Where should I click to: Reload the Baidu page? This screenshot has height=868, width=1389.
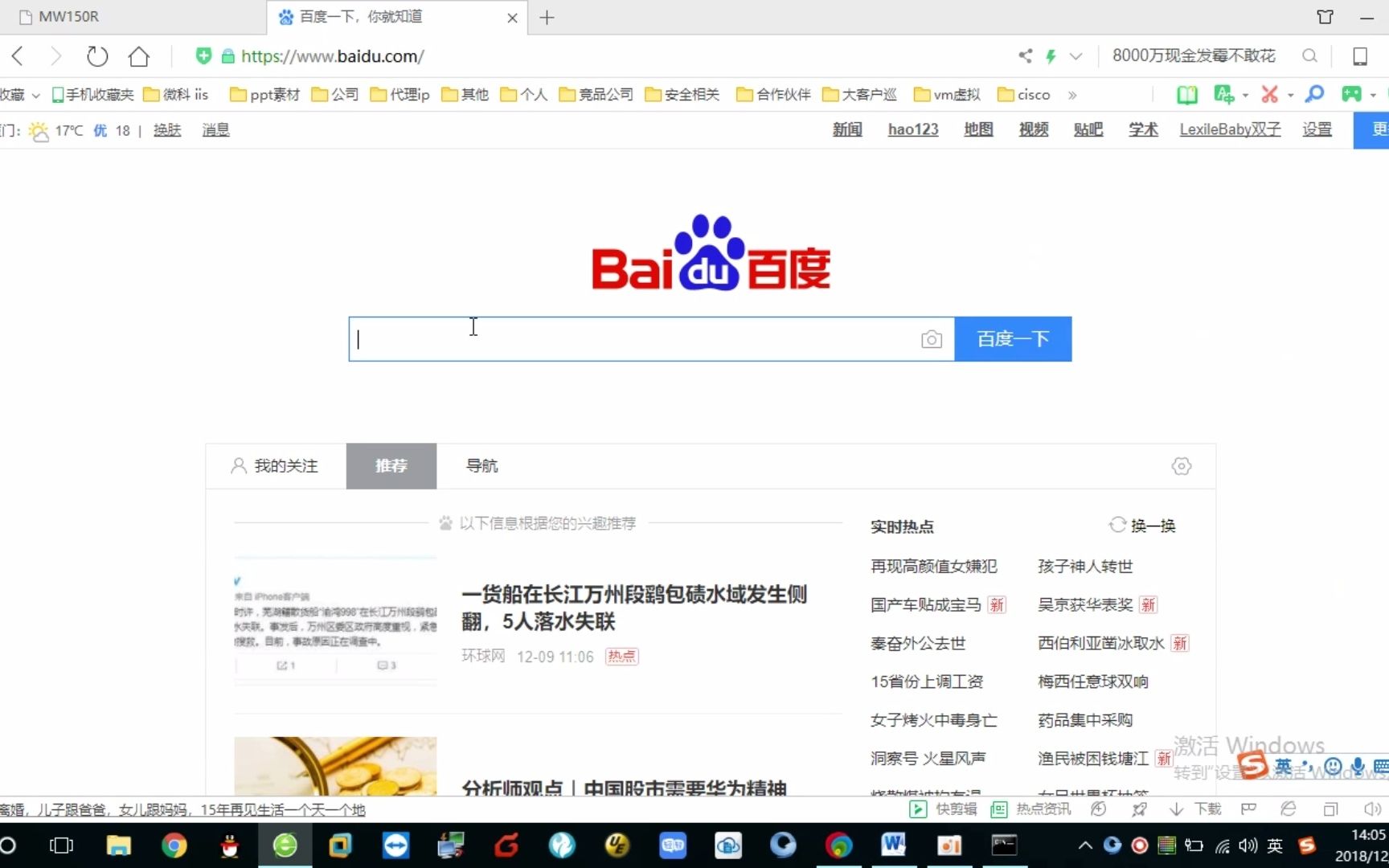pos(97,56)
